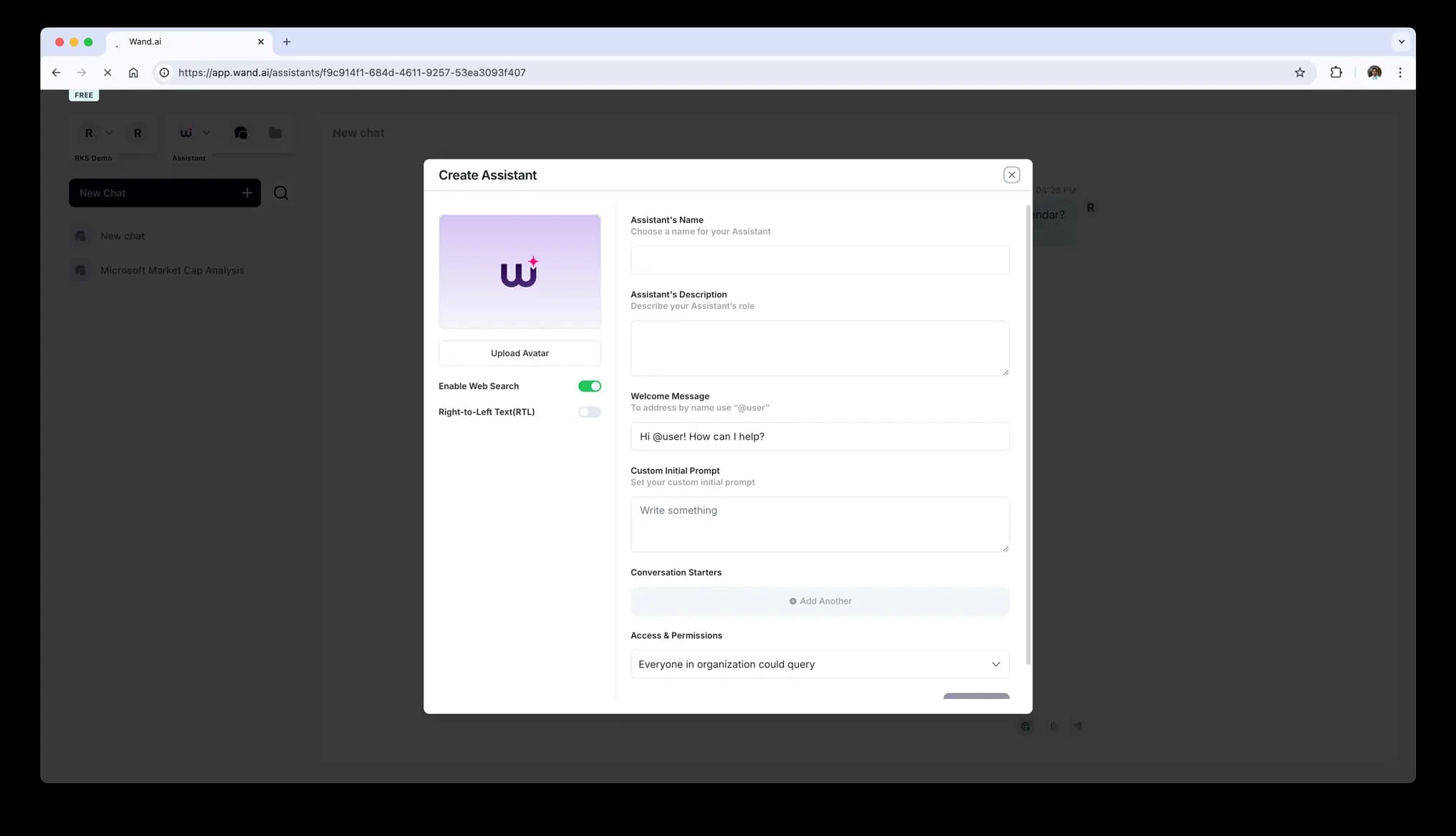Open Chrome three-dot menu
1456x836 pixels.
tap(1399, 72)
